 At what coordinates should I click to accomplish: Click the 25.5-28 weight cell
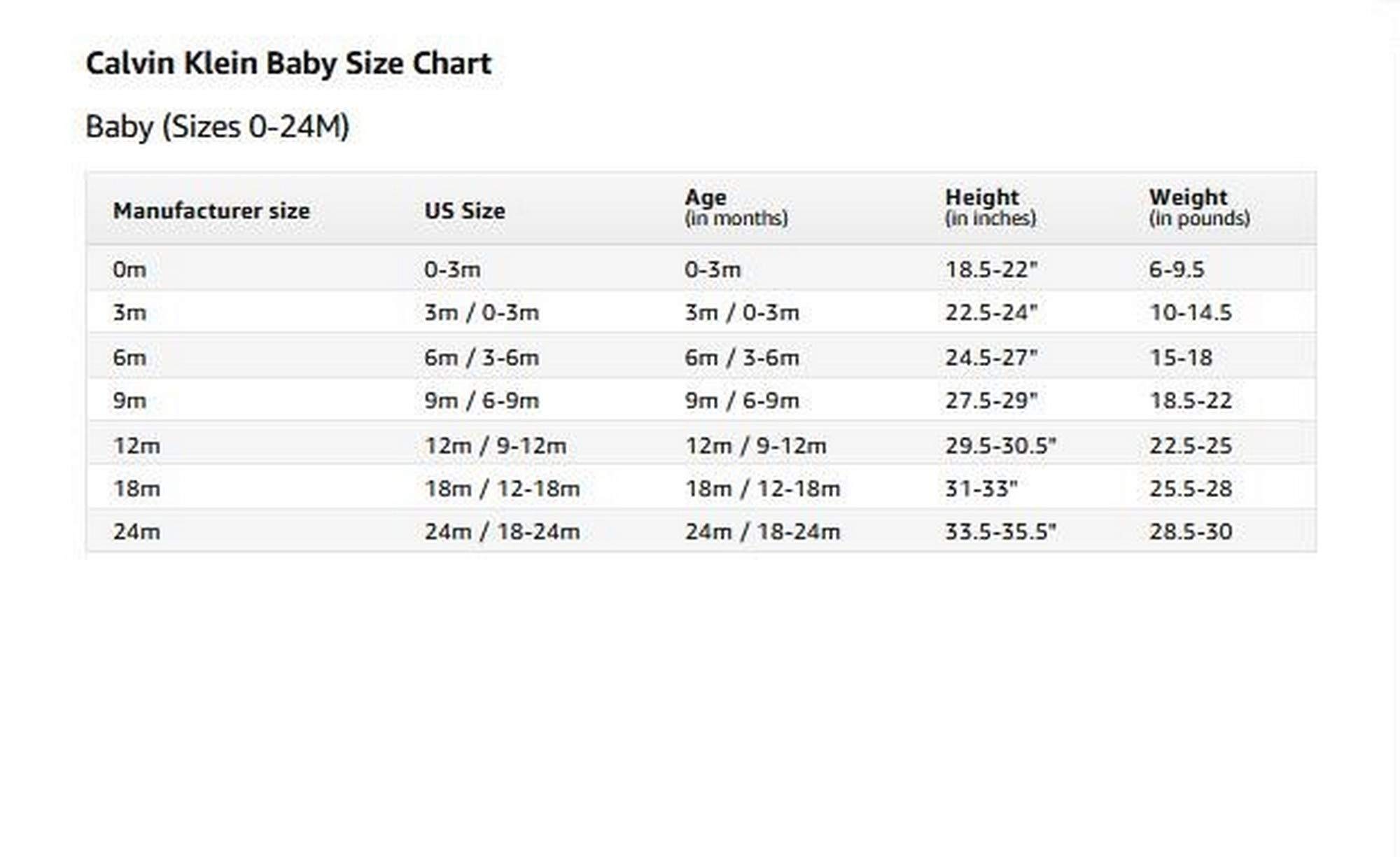[x=1190, y=489]
